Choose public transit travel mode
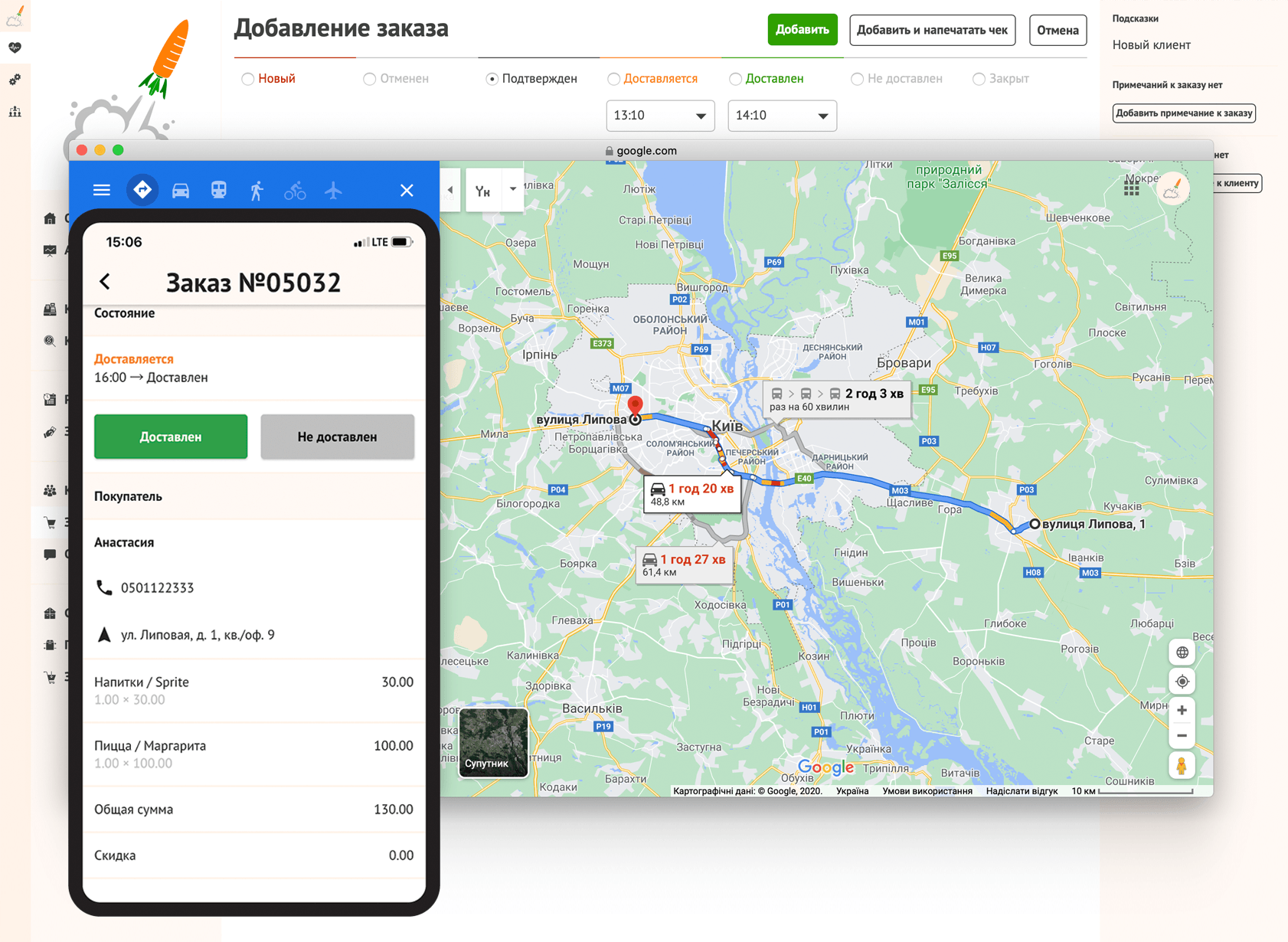This screenshot has height=942, width=1288. point(219,190)
